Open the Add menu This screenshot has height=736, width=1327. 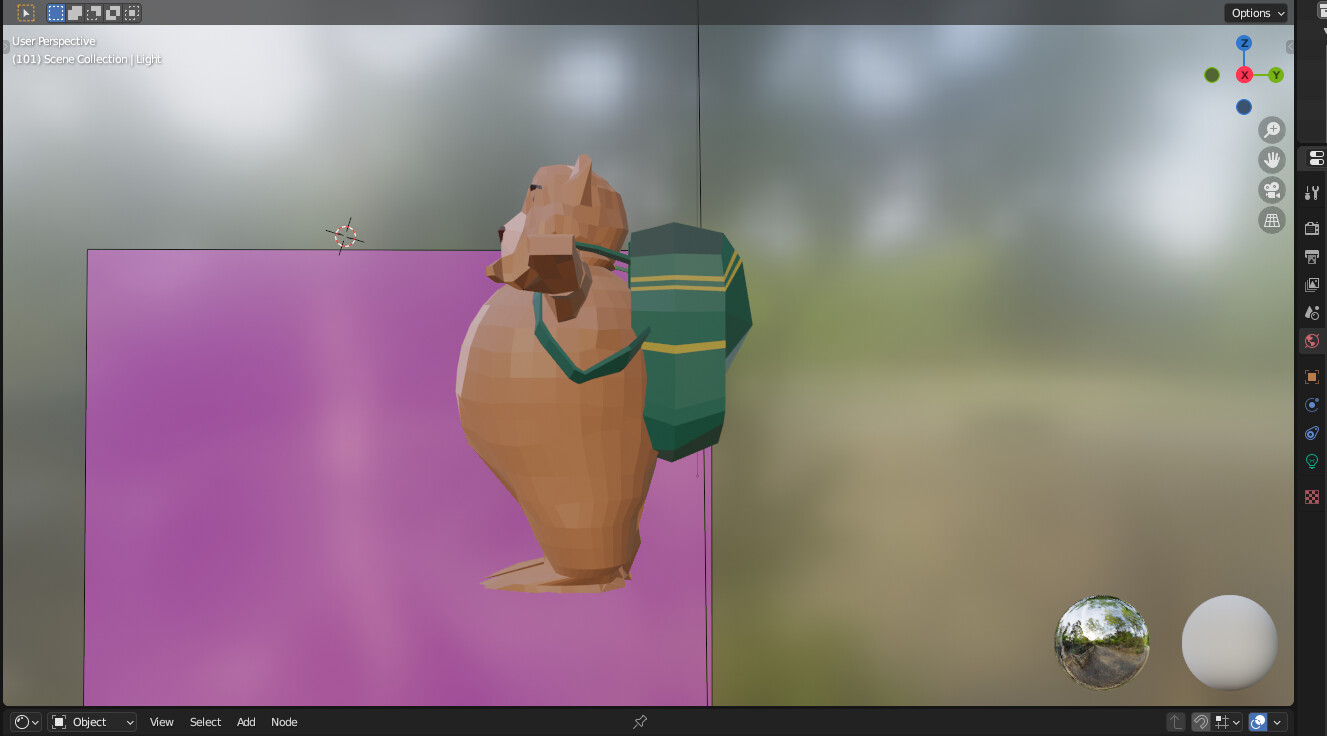pyautogui.click(x=246, y=722)
